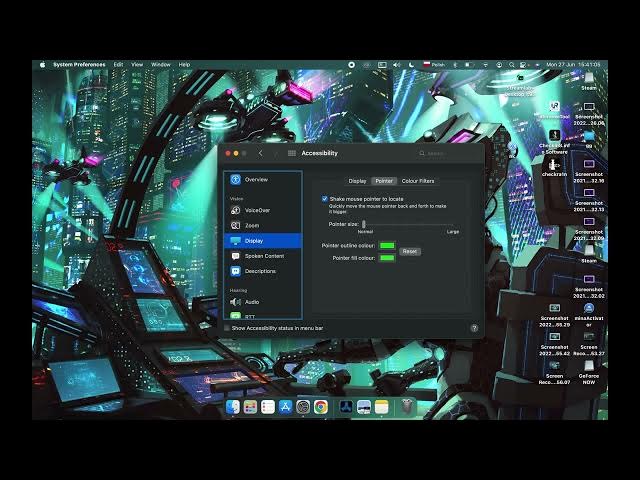
Task: Open Spoken Content settings
Action: pos(263,256)
